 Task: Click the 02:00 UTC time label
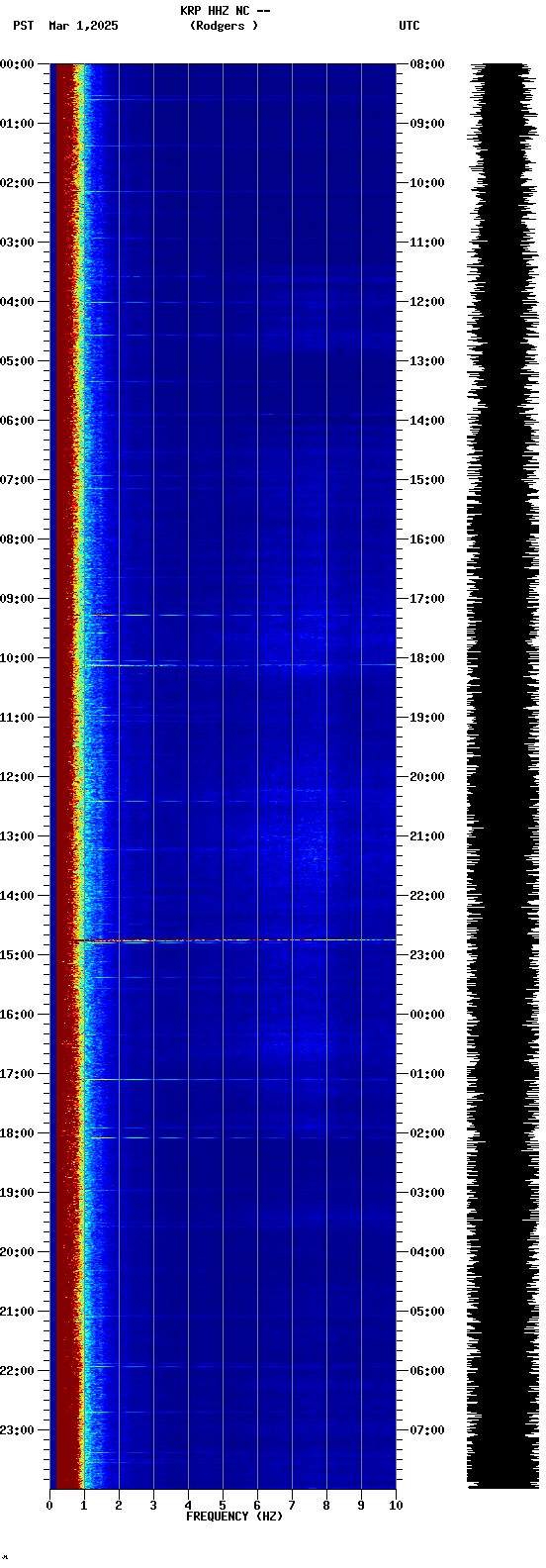click(427, 1133)
